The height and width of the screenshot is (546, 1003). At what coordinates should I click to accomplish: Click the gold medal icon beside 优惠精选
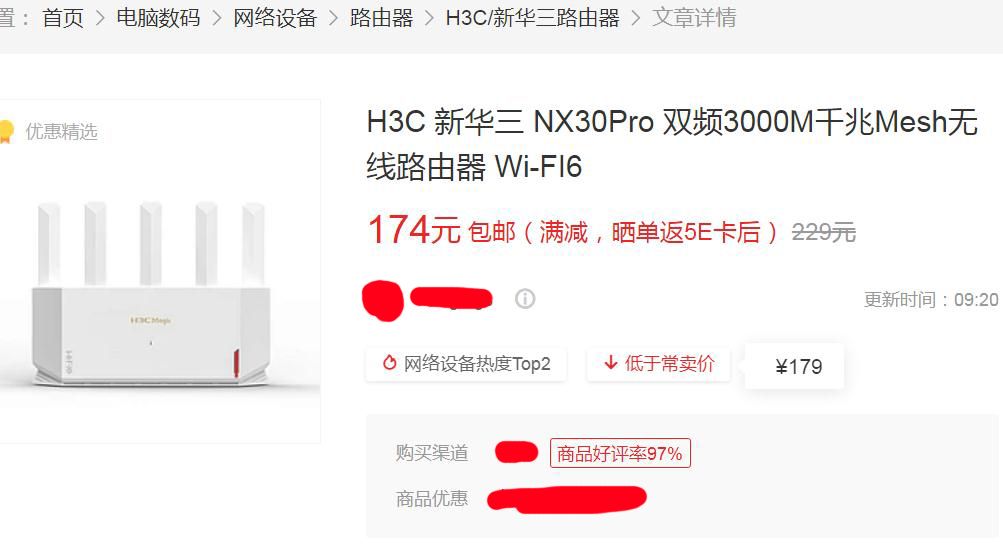point(6,130)
